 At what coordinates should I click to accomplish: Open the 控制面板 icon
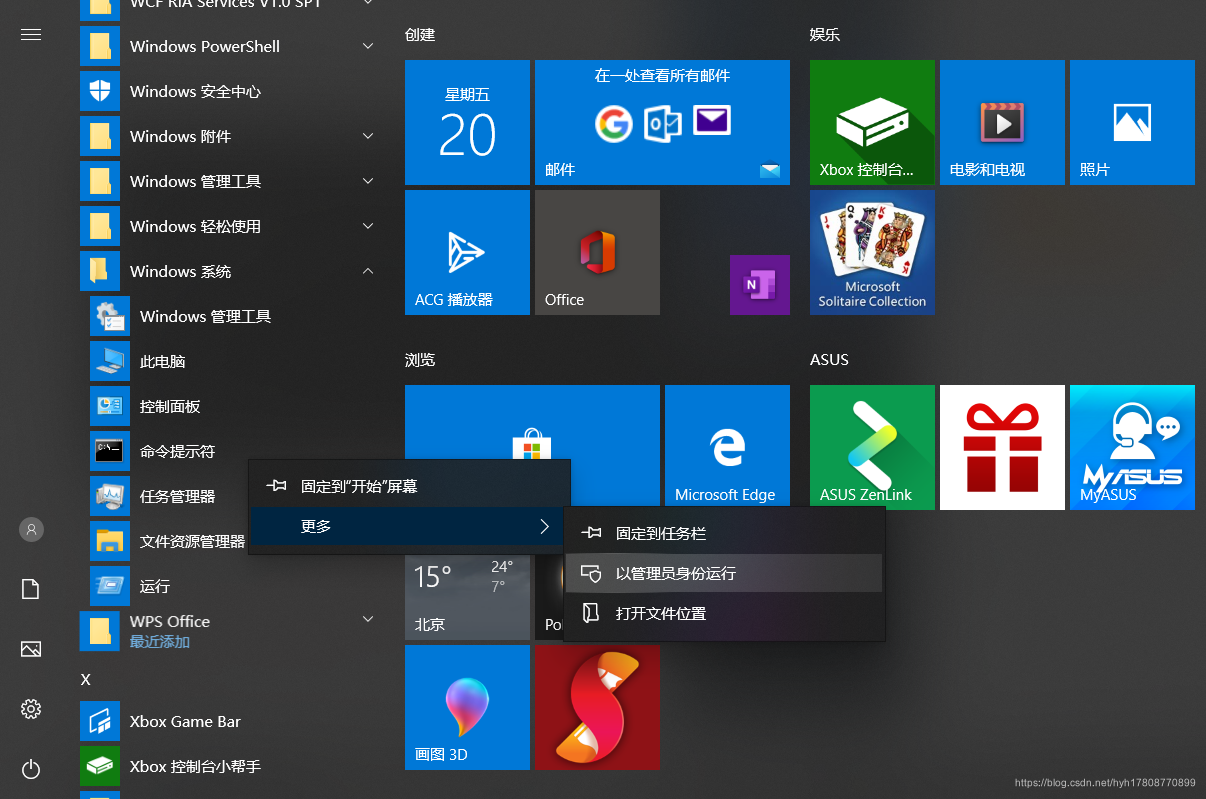pyautogui.click(x=110, y=406)
